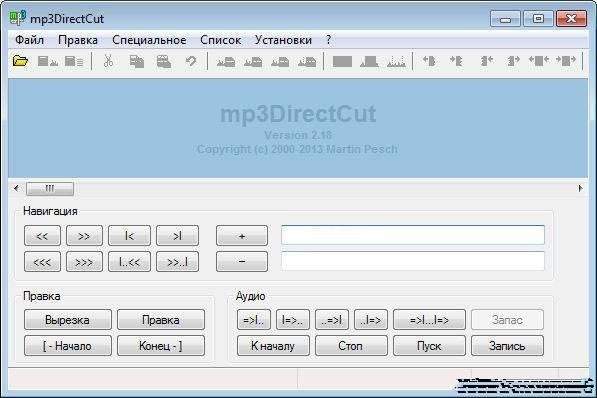597x398 pixels.
Task: Click the second arrow-into-marker toolbar icon
Action: 456,61
